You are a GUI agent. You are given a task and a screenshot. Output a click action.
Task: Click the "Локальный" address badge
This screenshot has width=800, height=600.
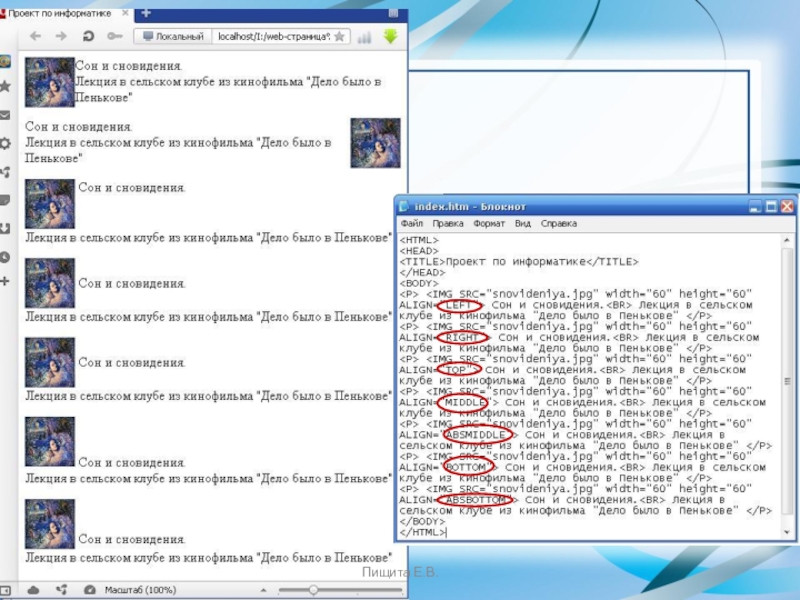point(172,36)
